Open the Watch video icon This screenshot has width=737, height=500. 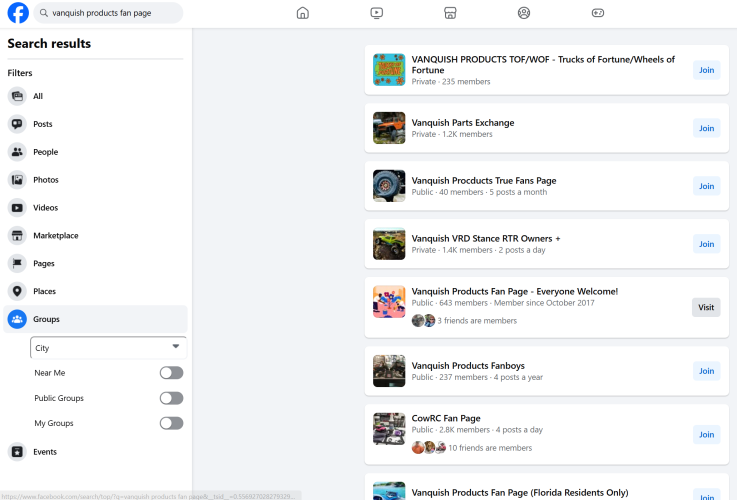point(376,13)
